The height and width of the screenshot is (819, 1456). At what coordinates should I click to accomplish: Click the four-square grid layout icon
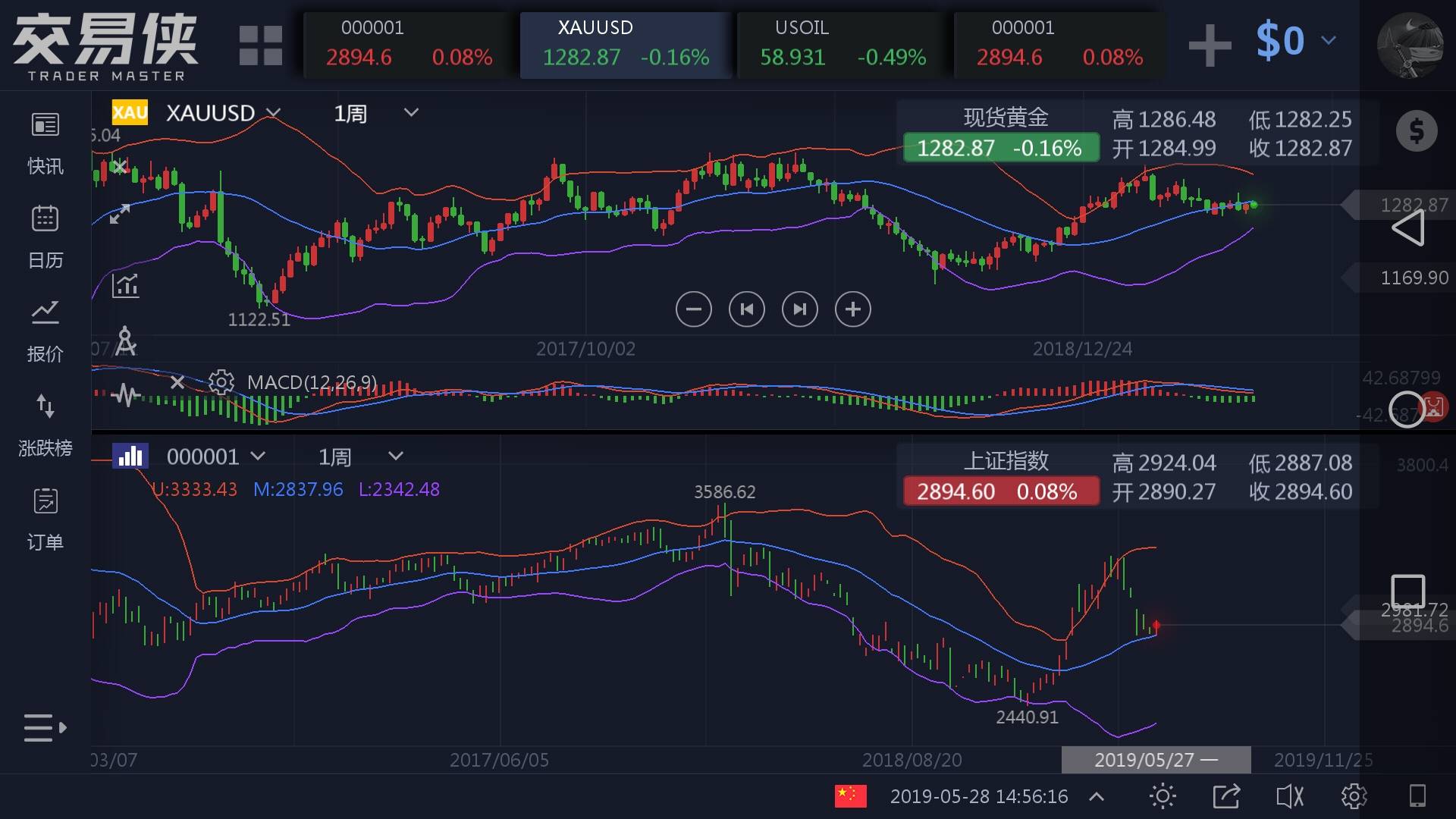(x=260, y=45)
